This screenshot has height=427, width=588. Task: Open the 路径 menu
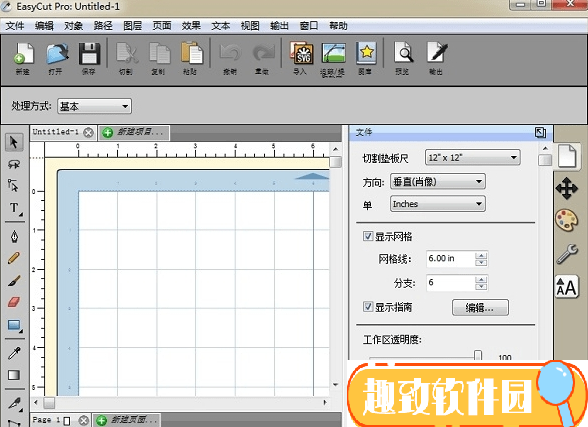[103, 25]
